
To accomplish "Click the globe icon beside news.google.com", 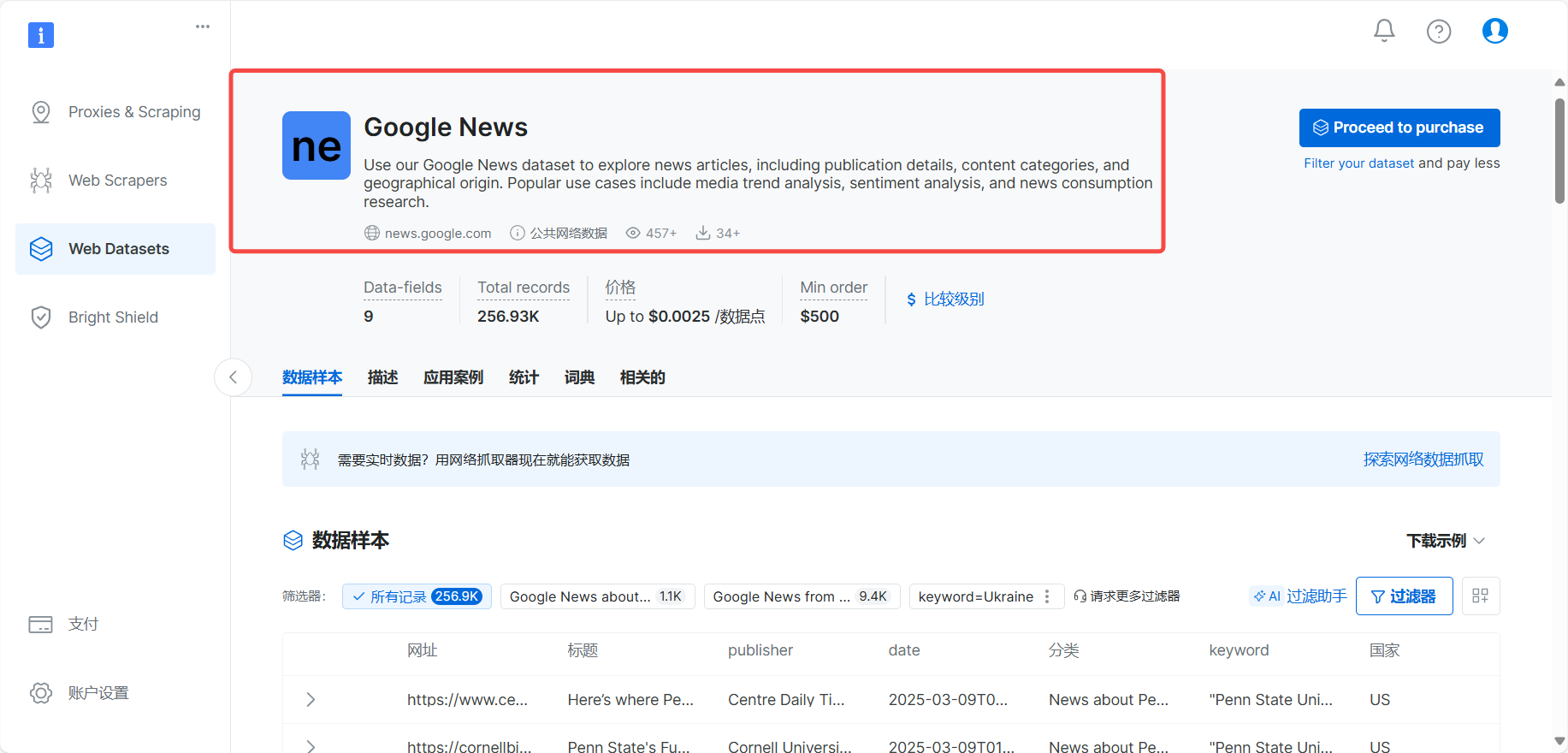I will [x=372, y=233].
